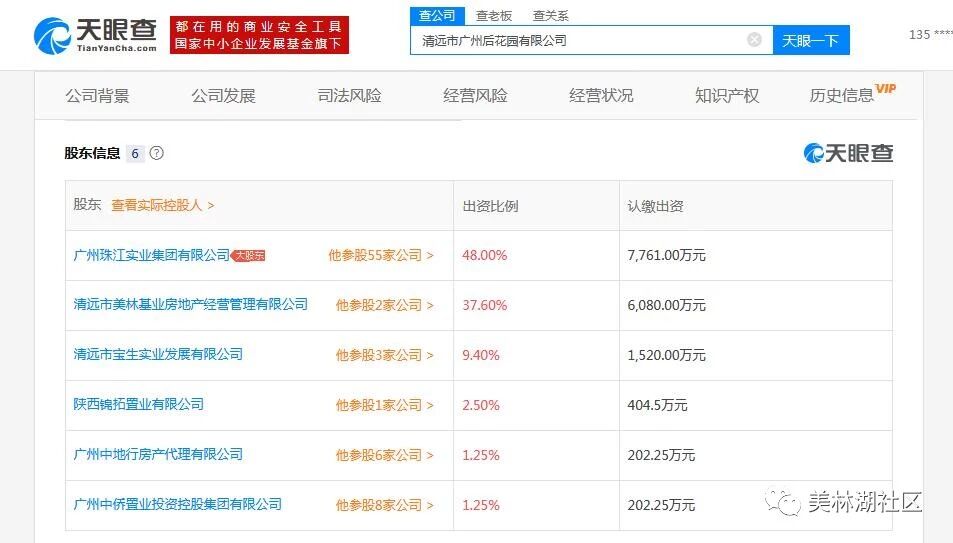The image size is (953, 543).
Task: Select the 48.00% ownership value
Action: 484,255
